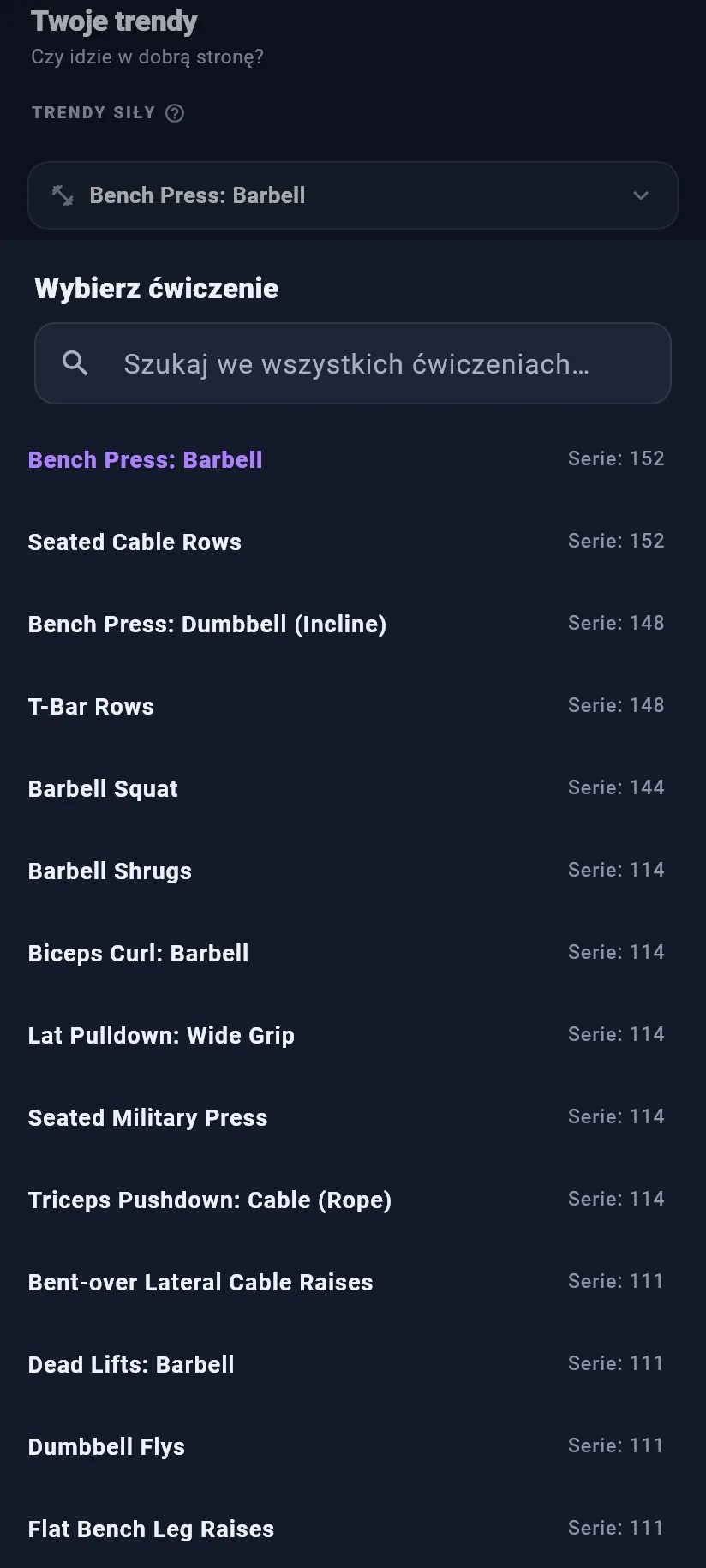Screen dimensions: 706x1568
Task: Select Bench Press: Barbell from the list
Action: pyautogui.click(x=346, y=459)
